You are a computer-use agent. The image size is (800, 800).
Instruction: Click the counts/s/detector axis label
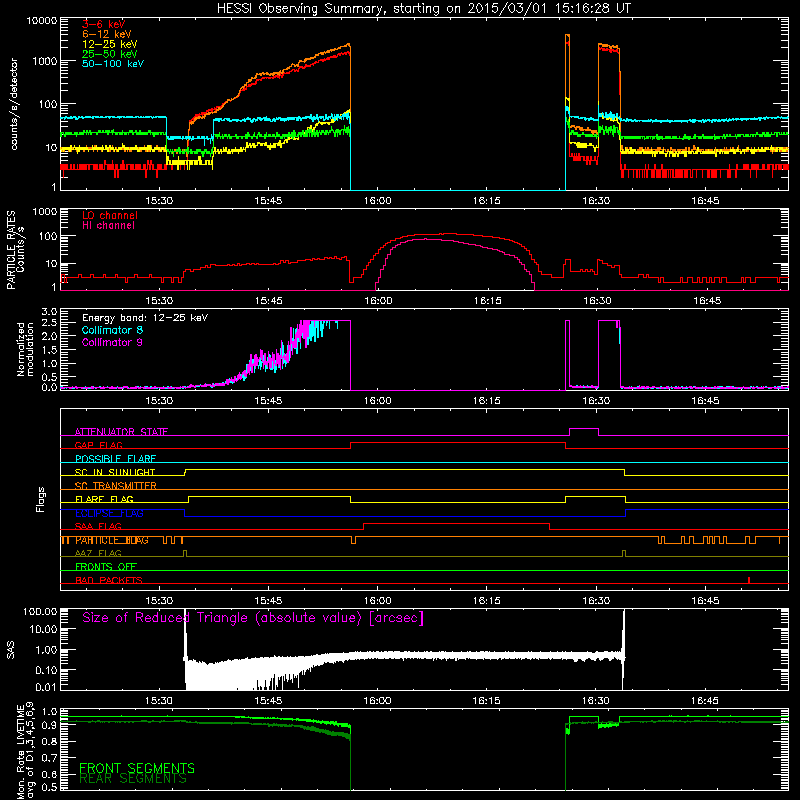click(14, 104)
